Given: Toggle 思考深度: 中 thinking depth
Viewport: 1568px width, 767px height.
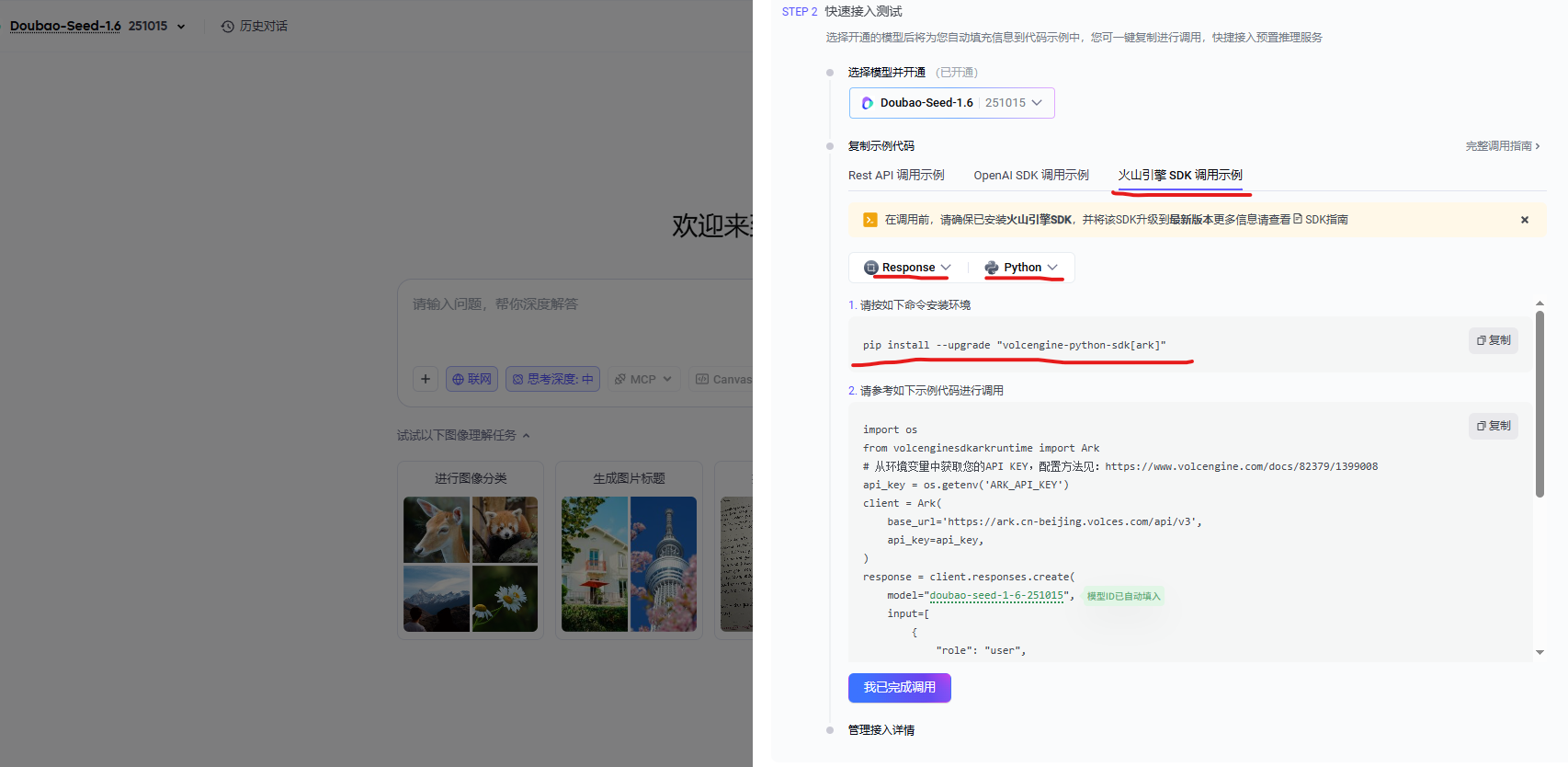Looking at the screenshot, I should 552,379.
